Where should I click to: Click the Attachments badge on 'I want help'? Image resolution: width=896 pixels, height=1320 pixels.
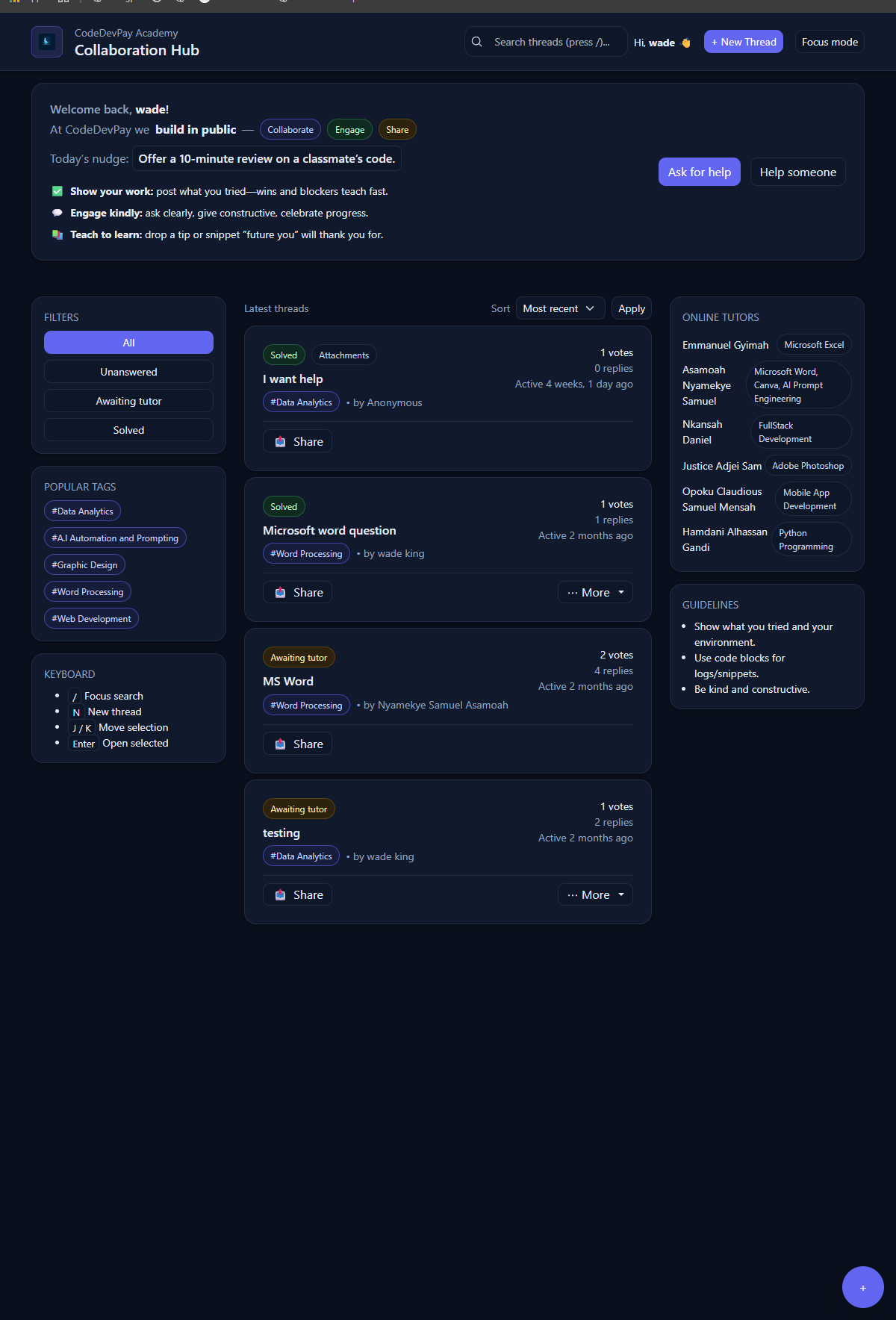coord(343,355)
